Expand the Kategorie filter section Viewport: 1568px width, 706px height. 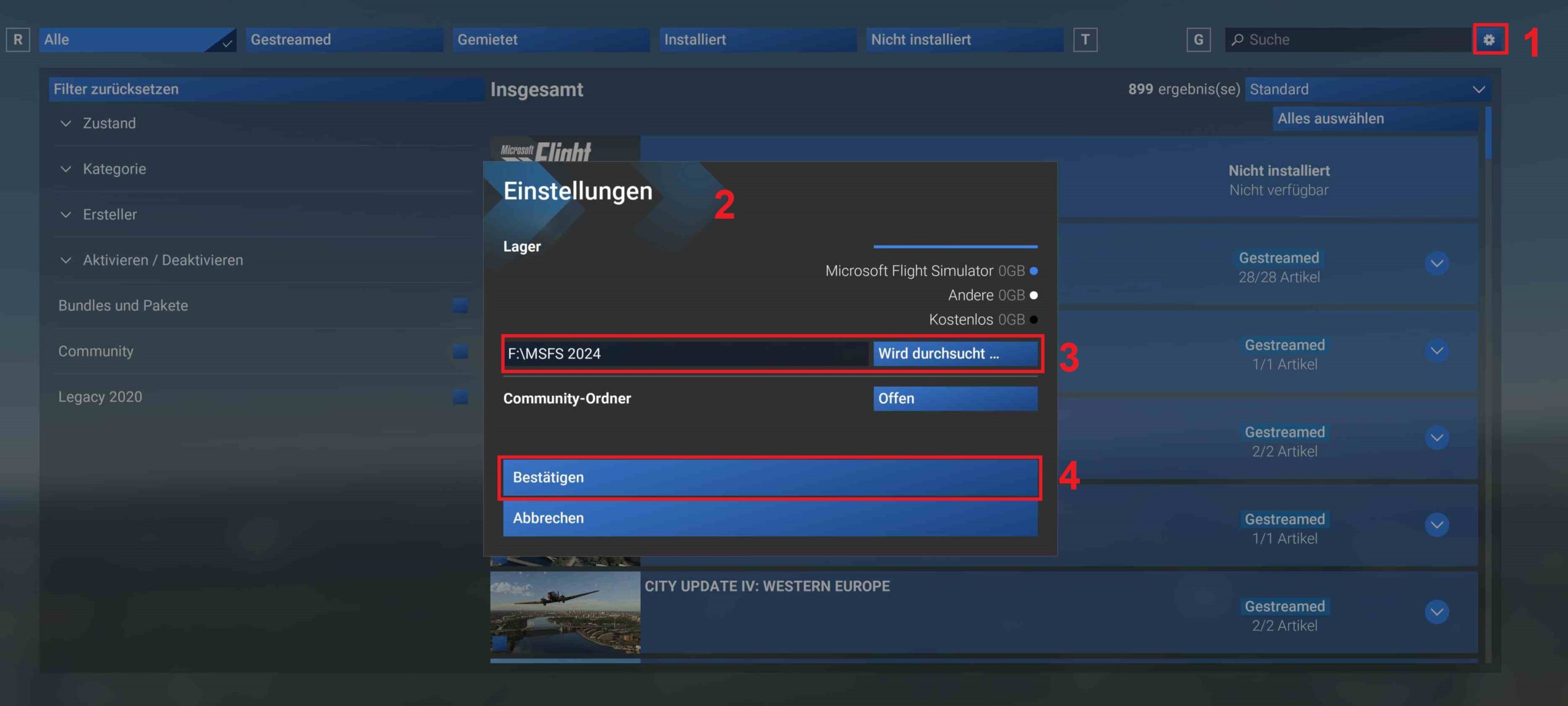coord(114,169)
